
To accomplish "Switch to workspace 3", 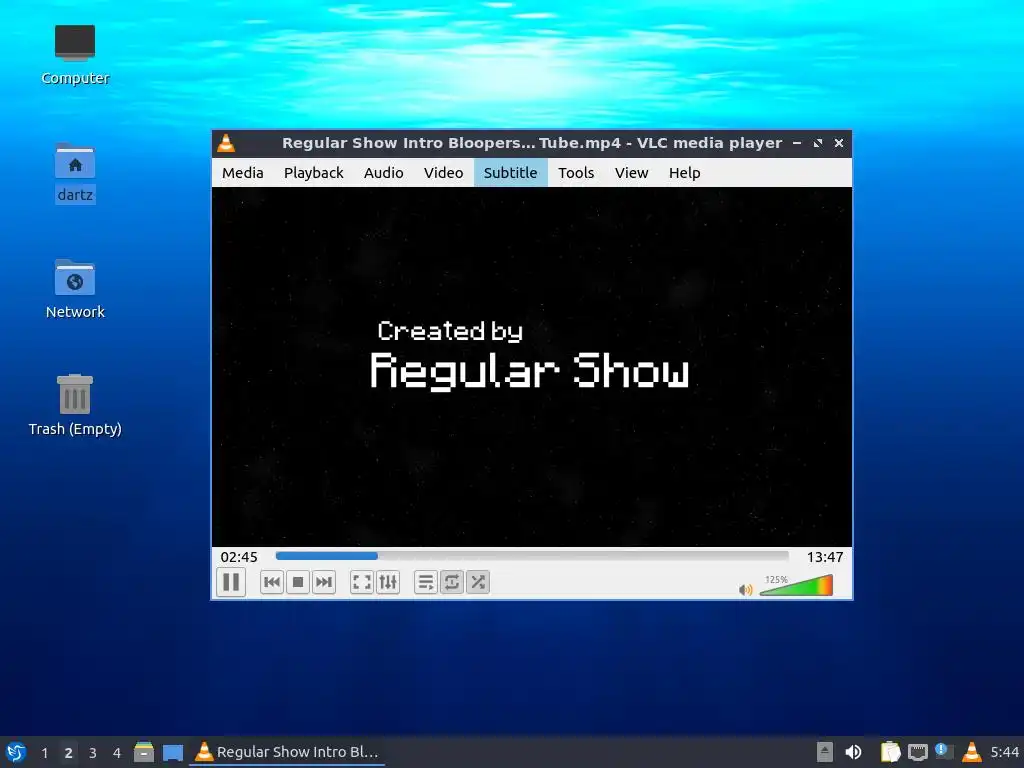I will click(93, 752).
